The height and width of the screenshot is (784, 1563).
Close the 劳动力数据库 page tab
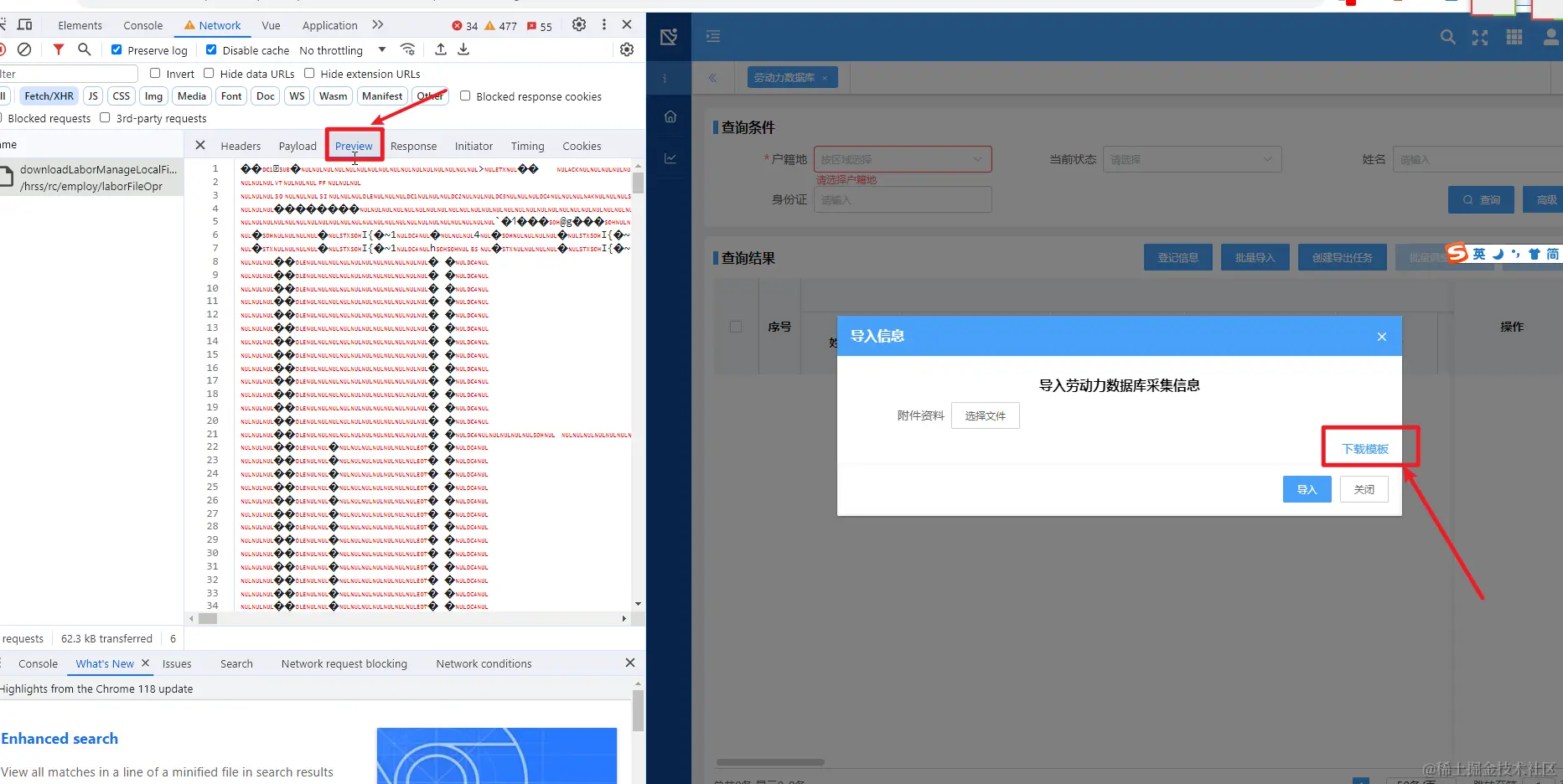825,78
